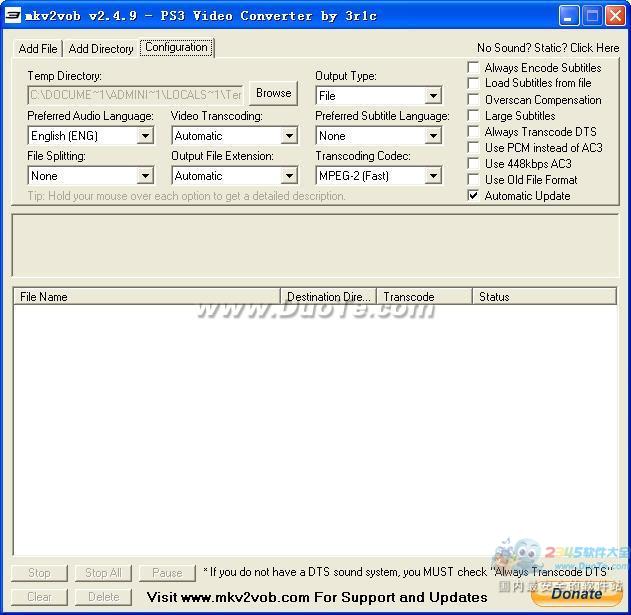Screen dimensions: 631x615
Task: Click Browse for temp directory
Action: 273,93
